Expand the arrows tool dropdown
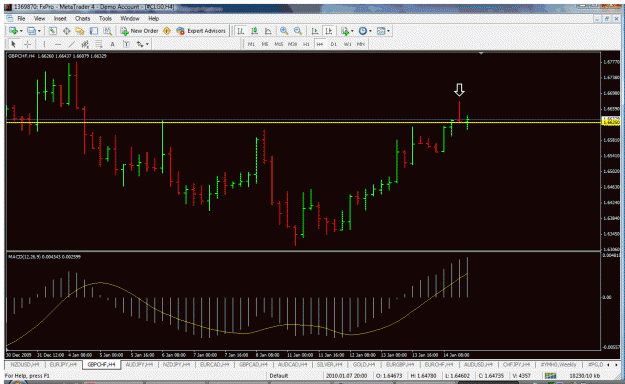Screen dimensions: 625x384 pos(147,44)
